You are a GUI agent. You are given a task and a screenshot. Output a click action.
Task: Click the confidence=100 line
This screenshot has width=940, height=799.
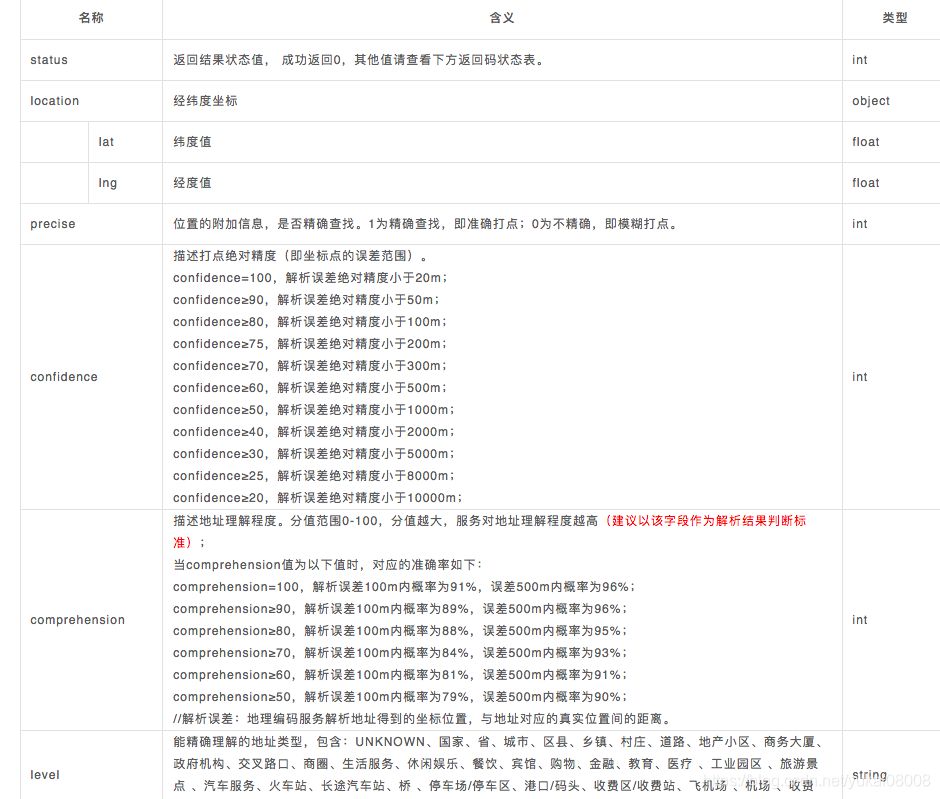click(x=310, y=278)
